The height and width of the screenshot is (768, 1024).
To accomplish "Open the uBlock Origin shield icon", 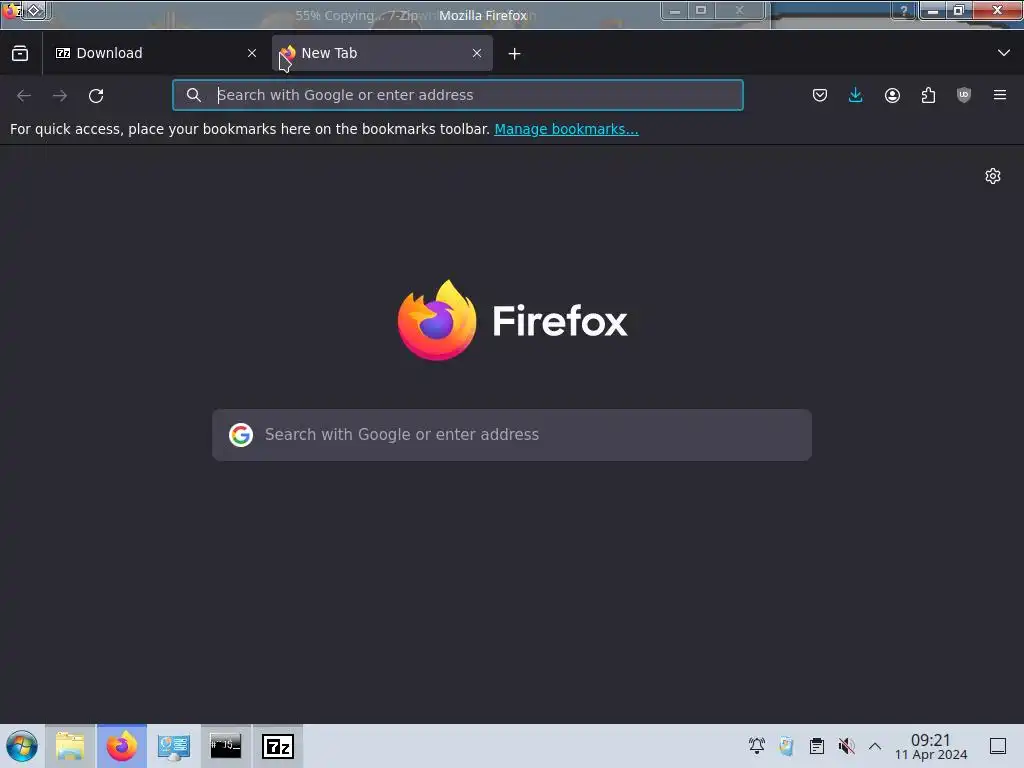I will coord(964,95).
